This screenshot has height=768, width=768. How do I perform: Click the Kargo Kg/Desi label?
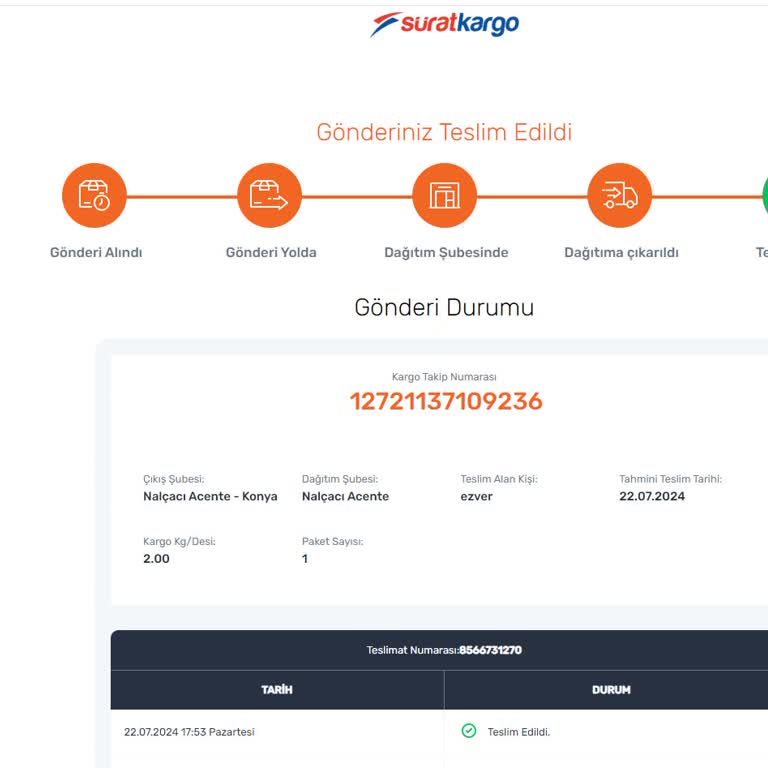point(179,541)
